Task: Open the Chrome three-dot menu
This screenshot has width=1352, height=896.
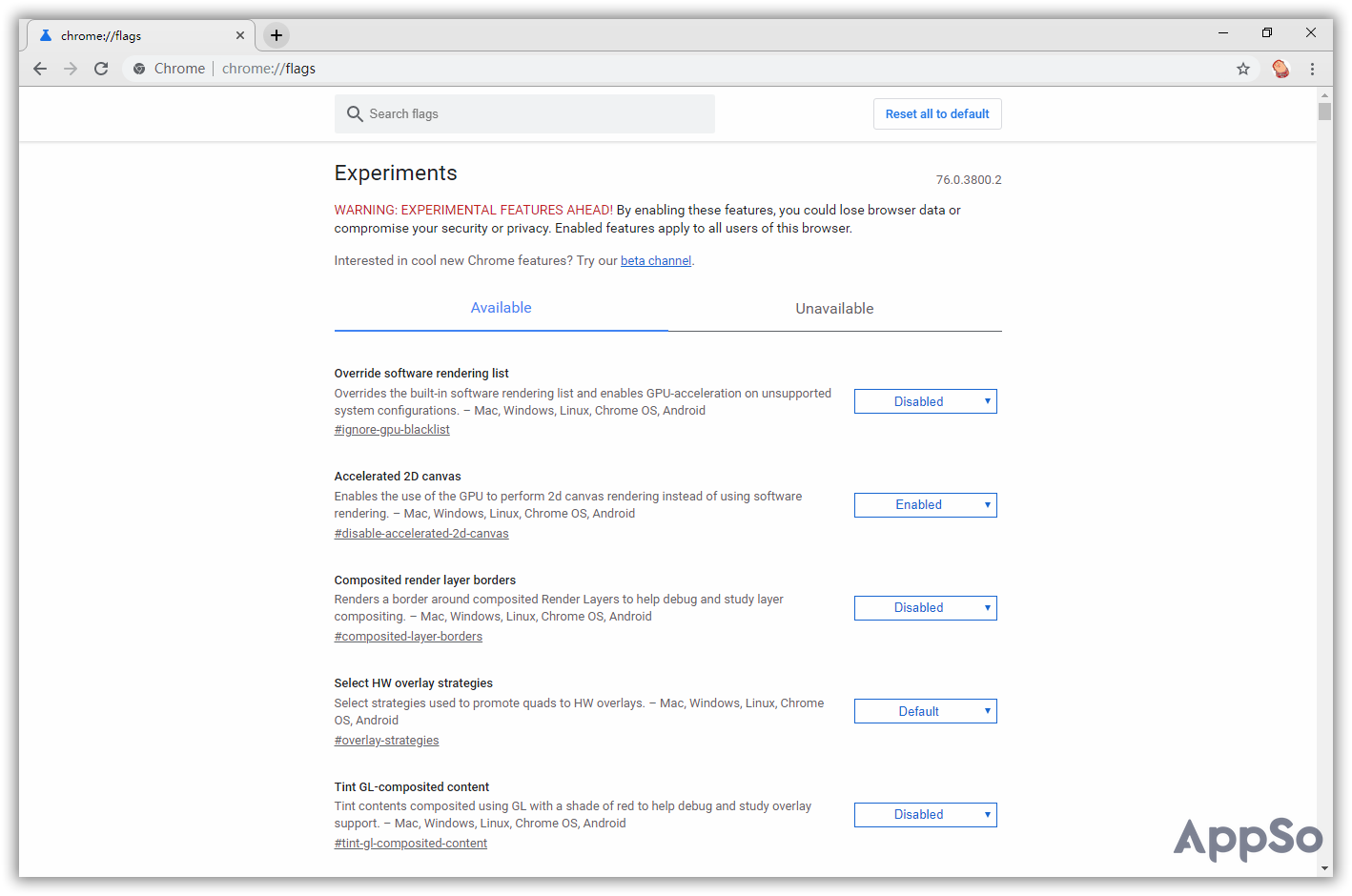Action: click(1313, 69)
